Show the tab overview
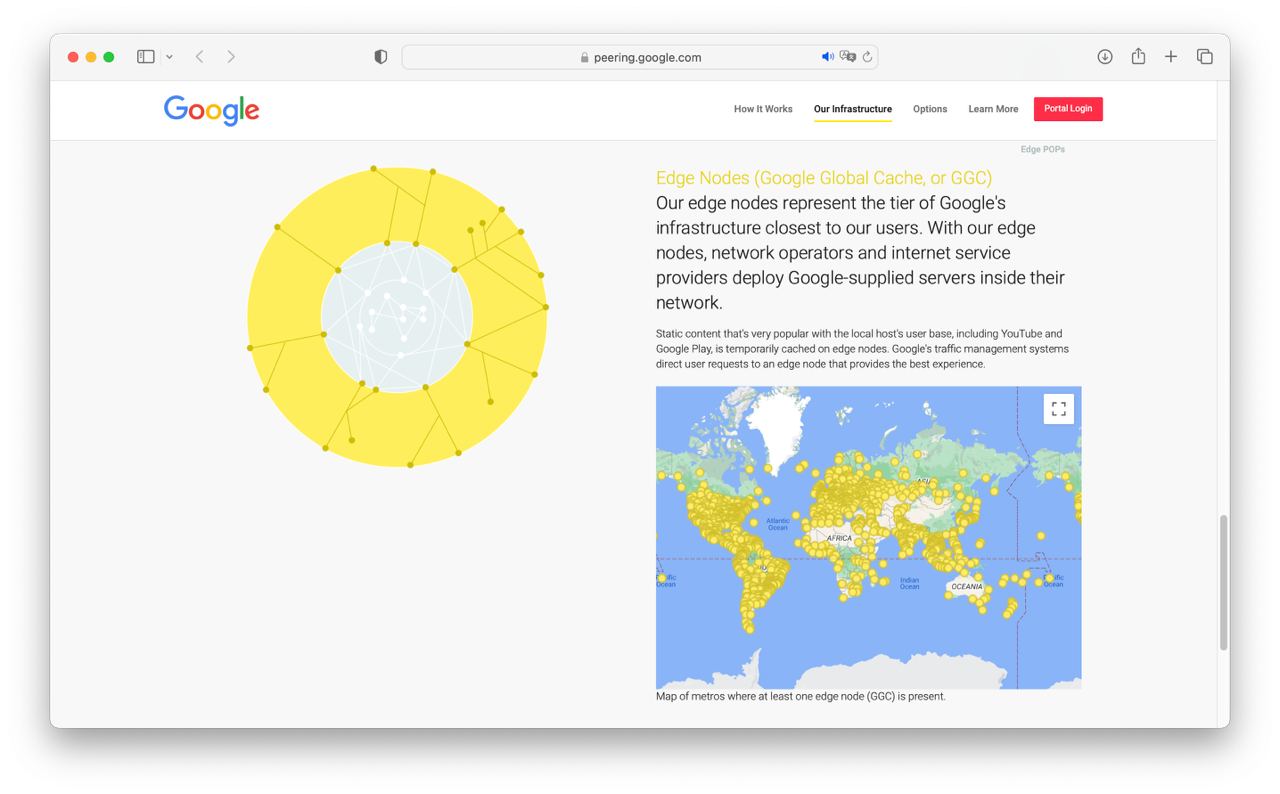Image resolution: width=1280 pixels, height=794 pixels. 1205,57
